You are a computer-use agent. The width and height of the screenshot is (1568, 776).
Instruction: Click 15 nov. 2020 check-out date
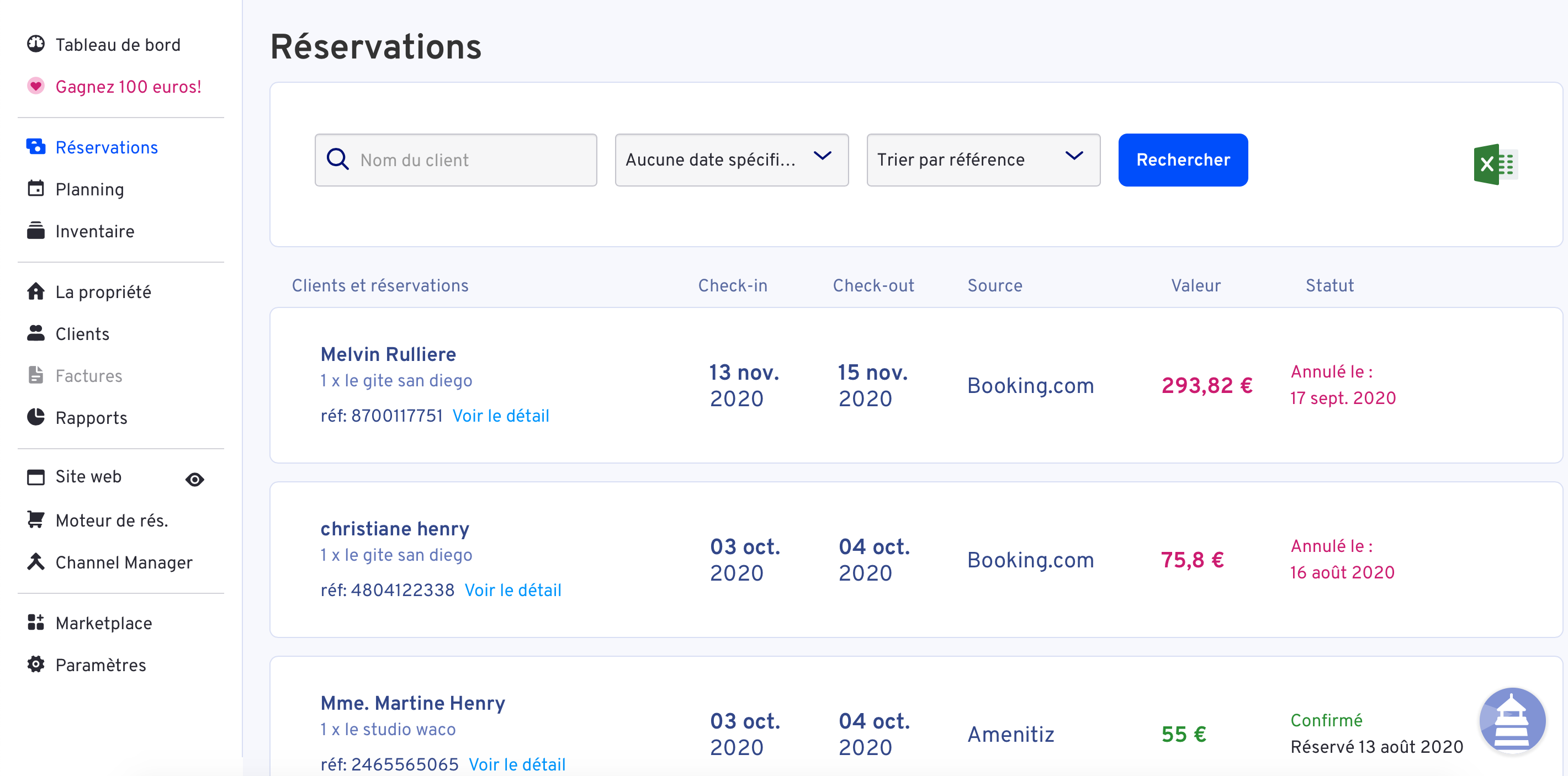point(873,385)
